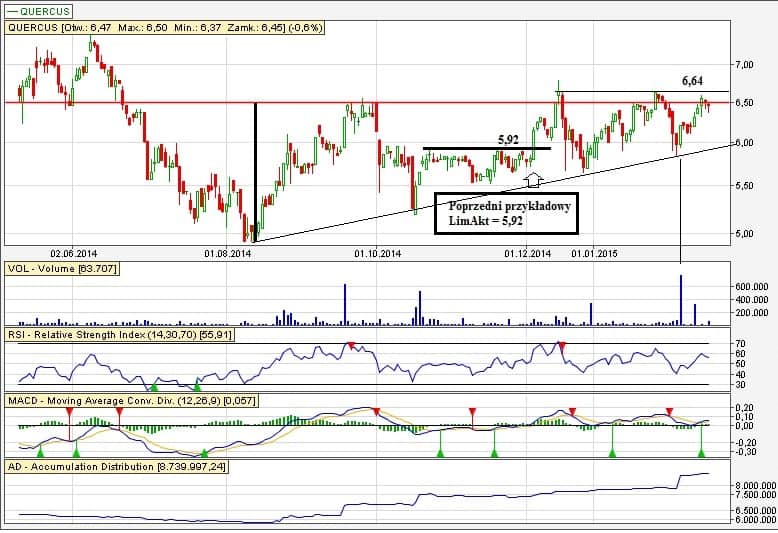Click the rightmost green triangle in MACD panel
Screen dimensions: 778x533
tap(702, 453)
